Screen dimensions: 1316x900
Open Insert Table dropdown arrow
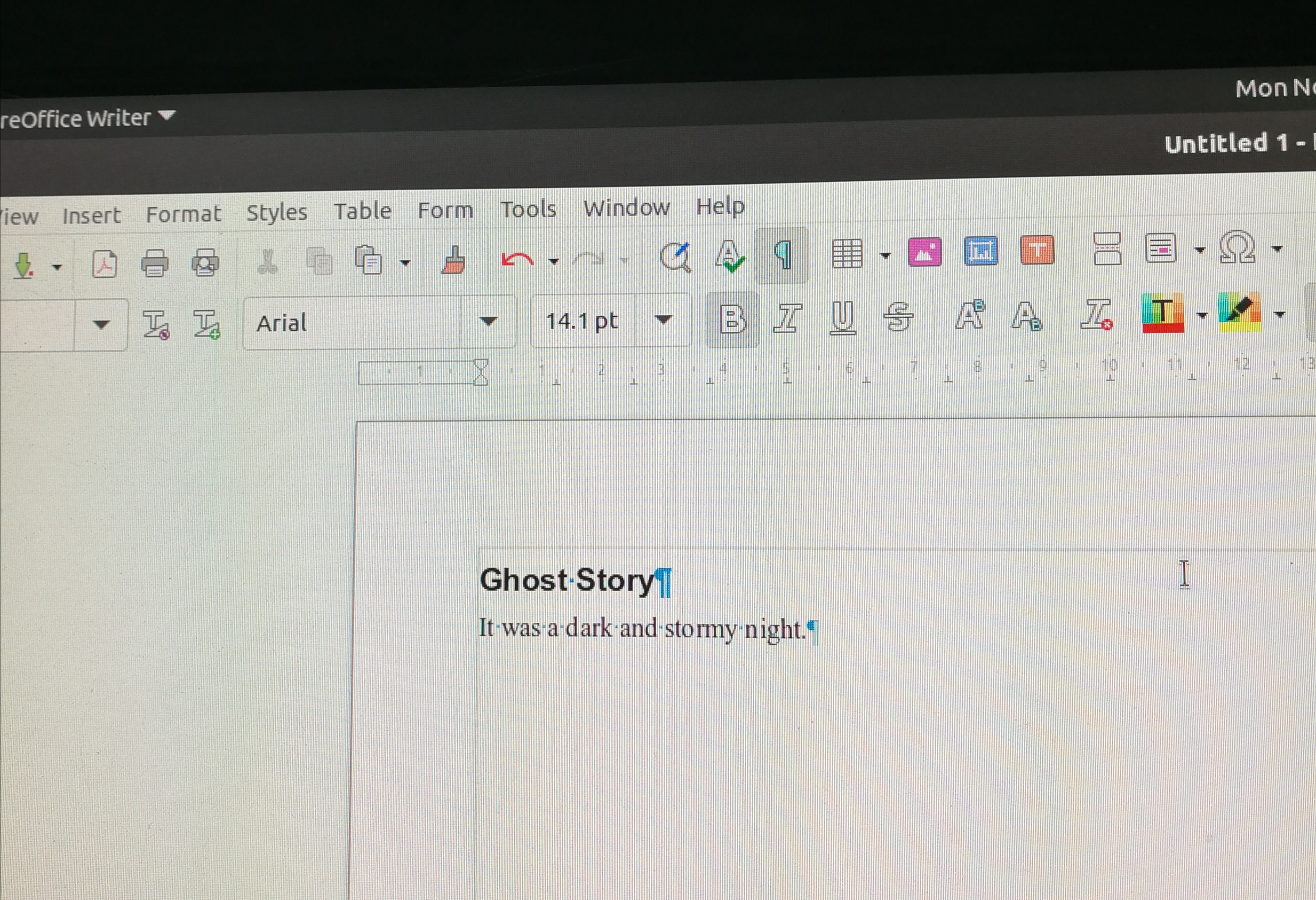[885, 256]
